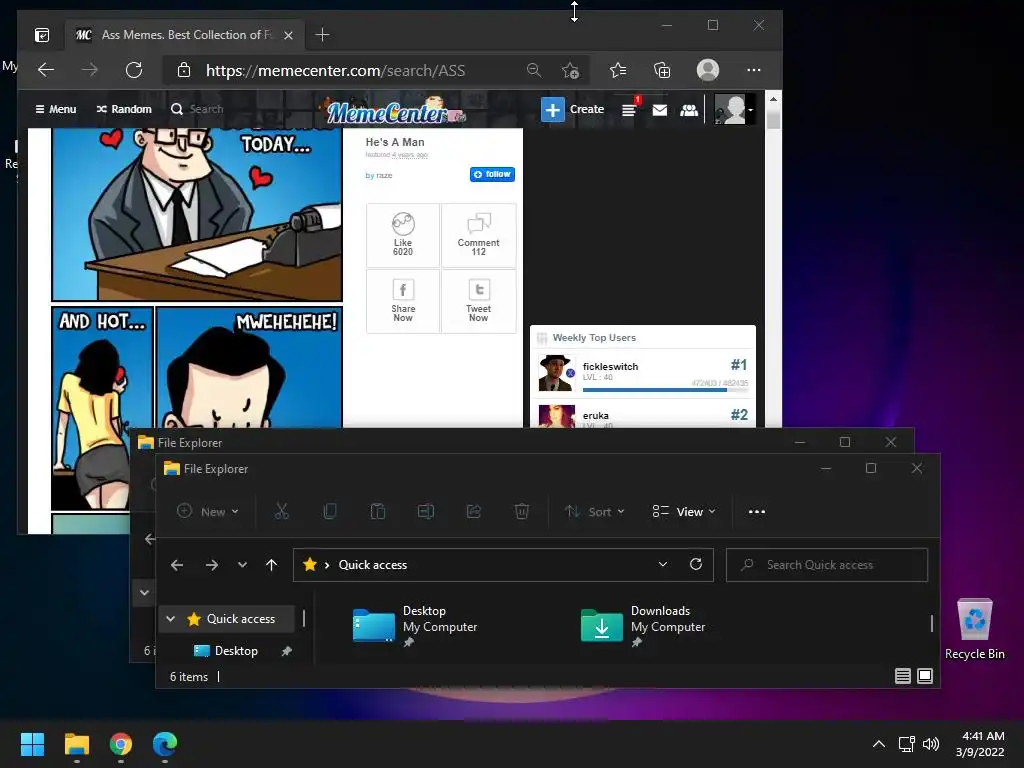Open MemeCenter notifications list icon
Viewport: 1024px width, 768px height.
tap(630, 109)
